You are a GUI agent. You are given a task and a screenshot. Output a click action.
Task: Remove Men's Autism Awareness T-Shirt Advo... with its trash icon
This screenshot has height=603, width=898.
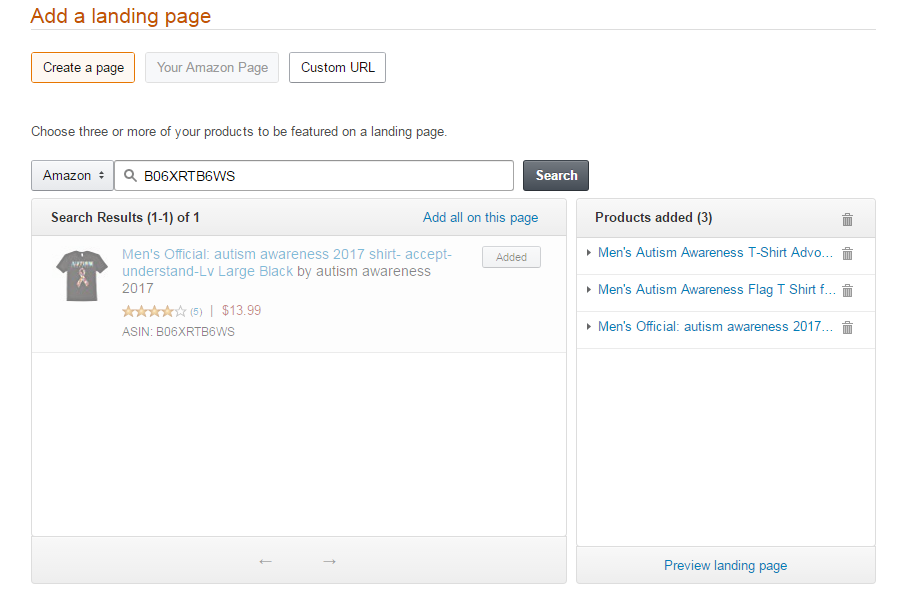pyautogui.click(x=847, y=253)
